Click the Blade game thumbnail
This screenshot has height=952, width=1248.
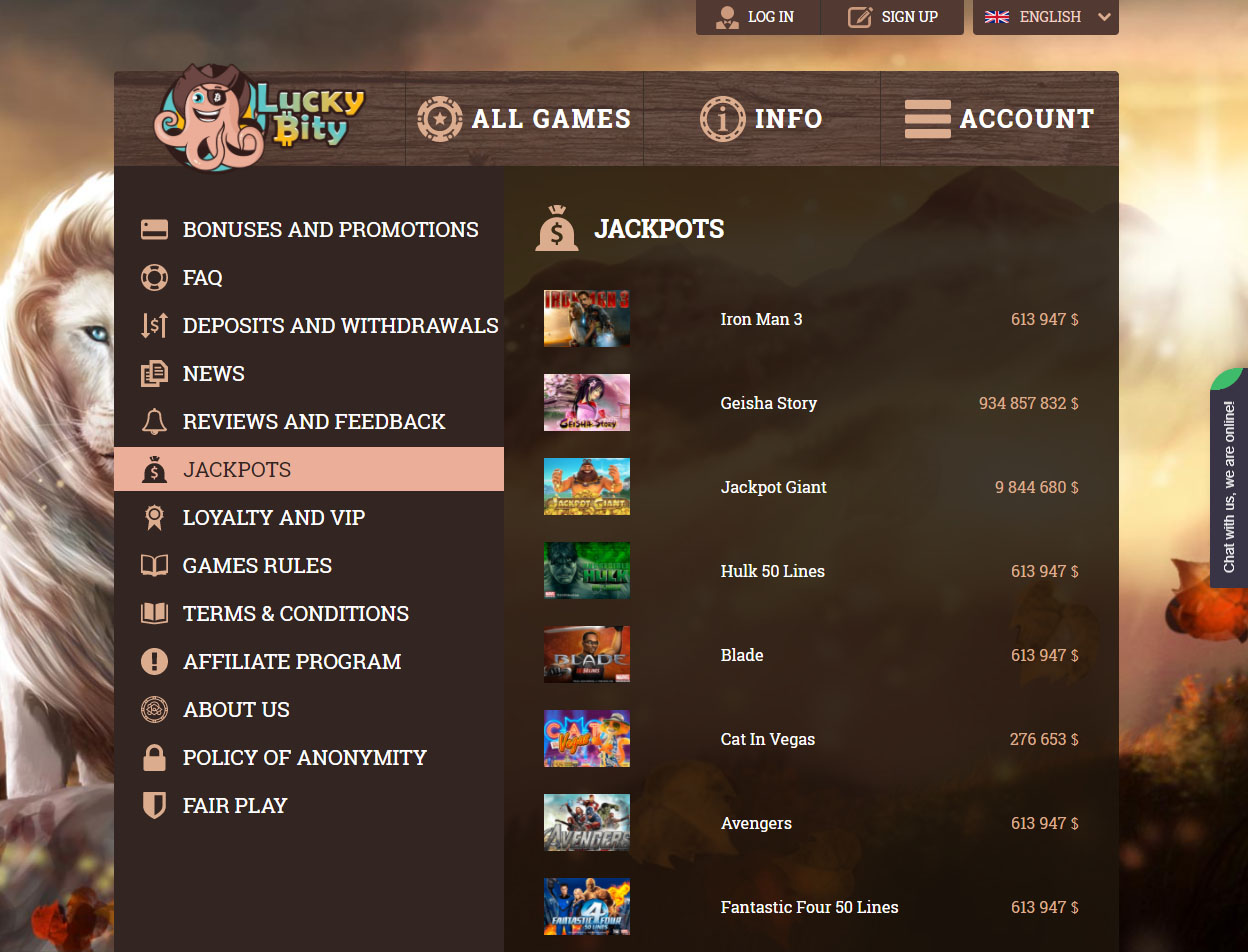(x=587, y=655)
